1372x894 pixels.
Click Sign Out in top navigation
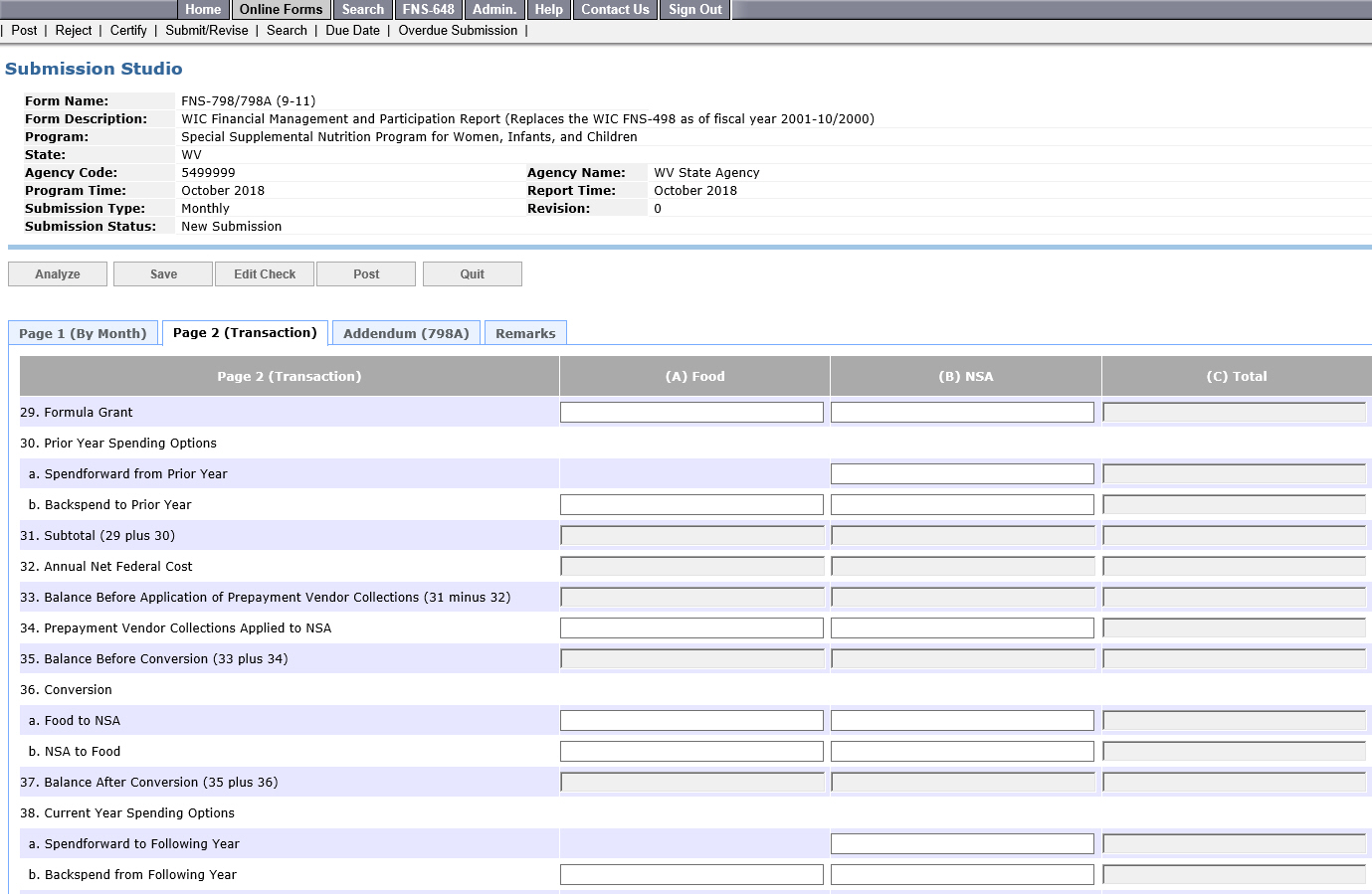[694, 10]
